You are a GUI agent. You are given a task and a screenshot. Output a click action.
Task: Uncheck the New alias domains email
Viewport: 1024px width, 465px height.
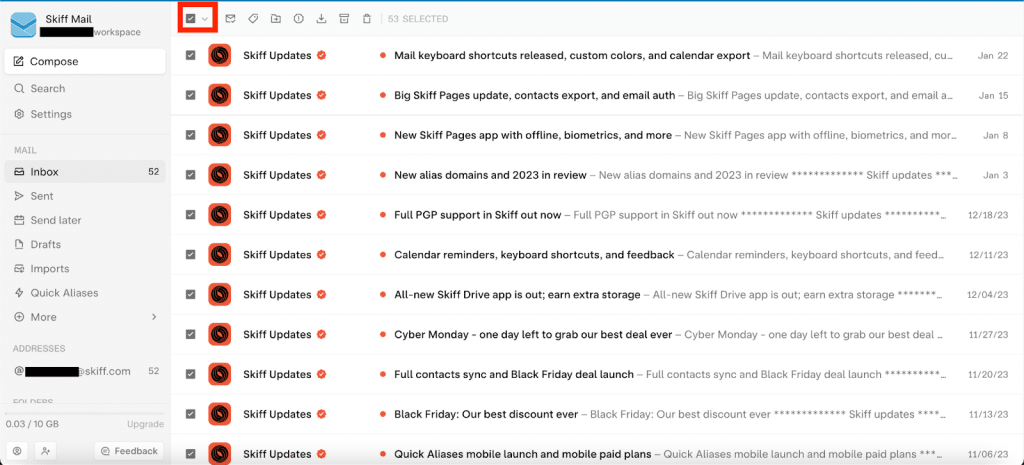[190, 175]
